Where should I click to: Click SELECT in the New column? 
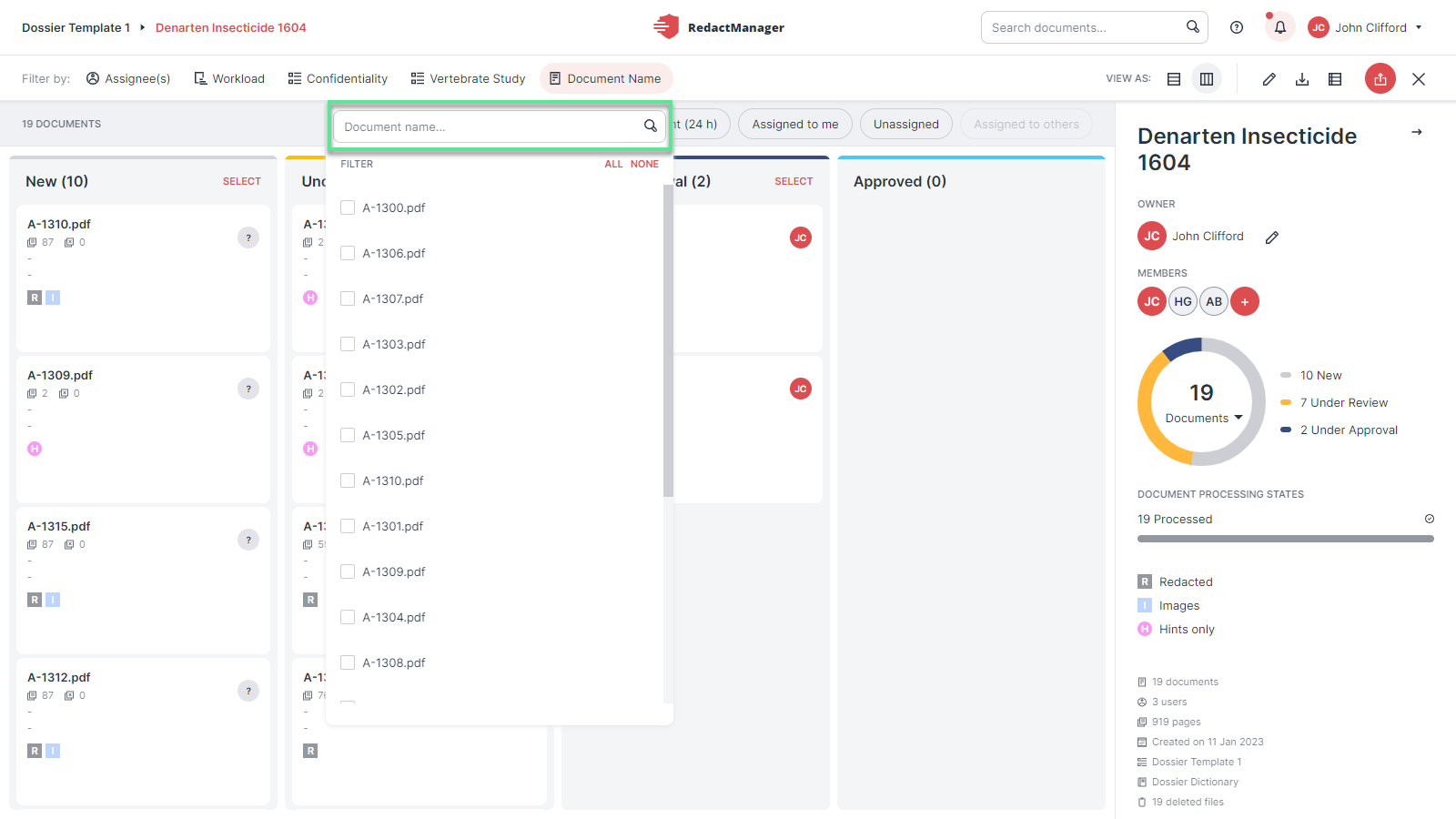(x=242, y=181)
